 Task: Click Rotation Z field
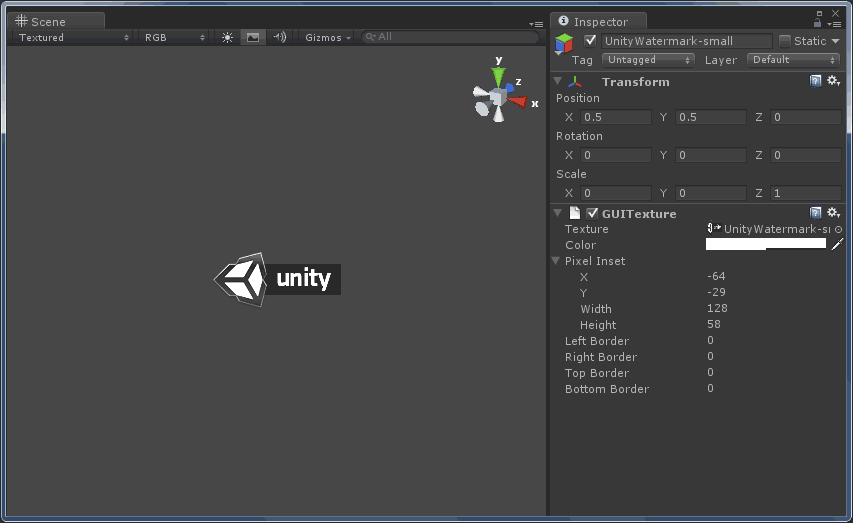(x=806, y=155)
